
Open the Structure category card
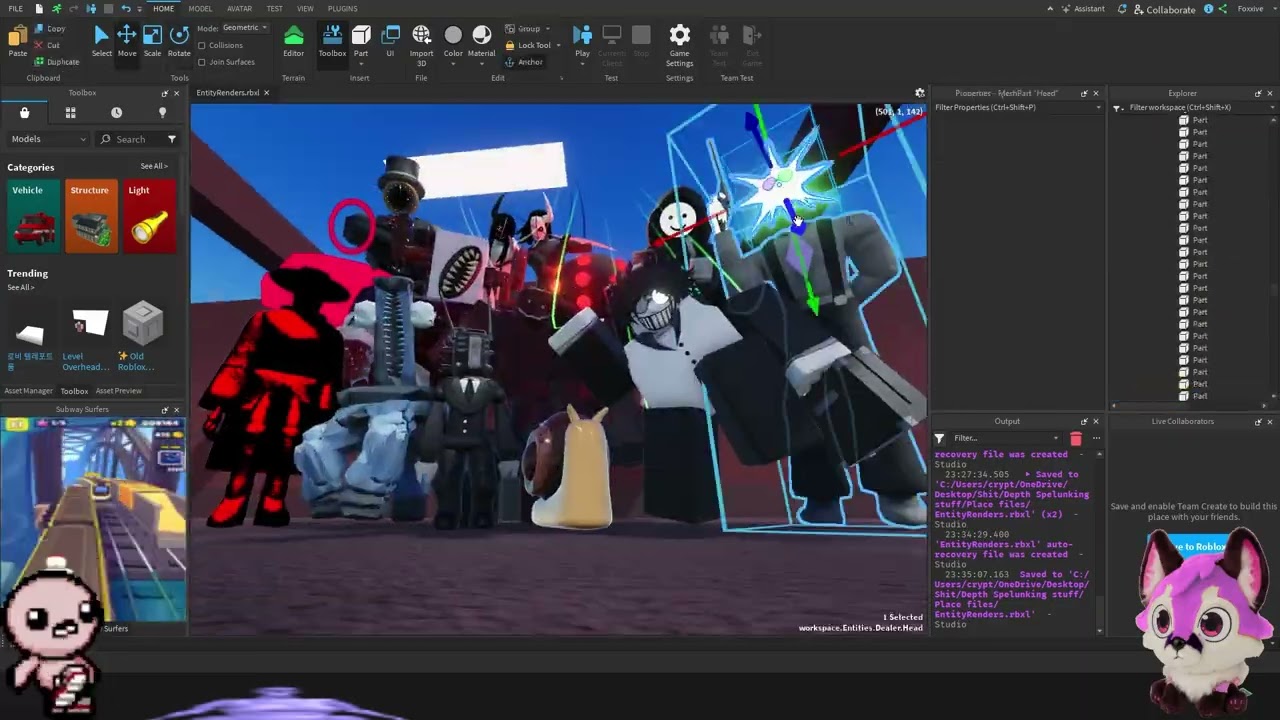pos(91,215)
